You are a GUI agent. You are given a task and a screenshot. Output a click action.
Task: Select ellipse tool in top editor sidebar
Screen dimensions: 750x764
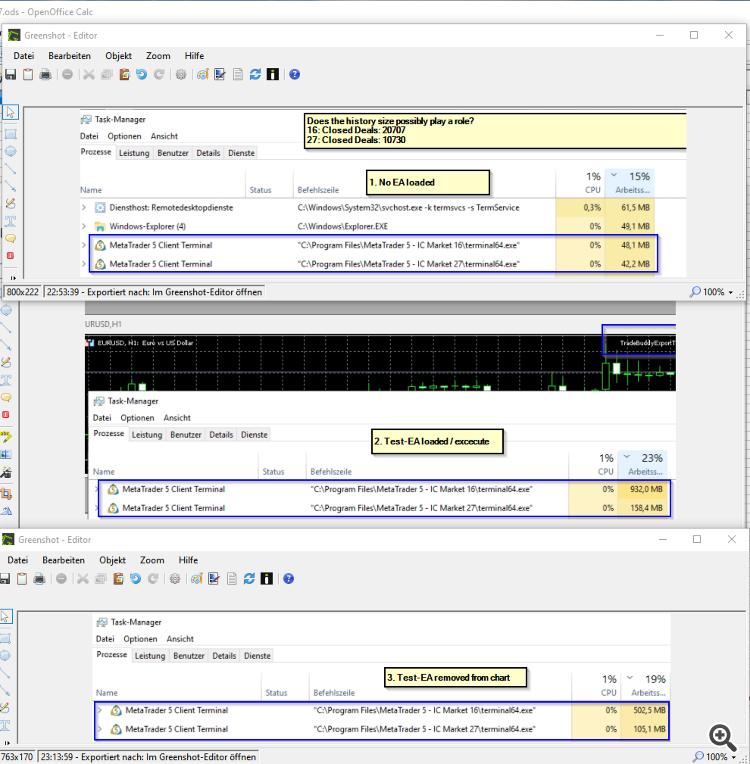(10, 152)
